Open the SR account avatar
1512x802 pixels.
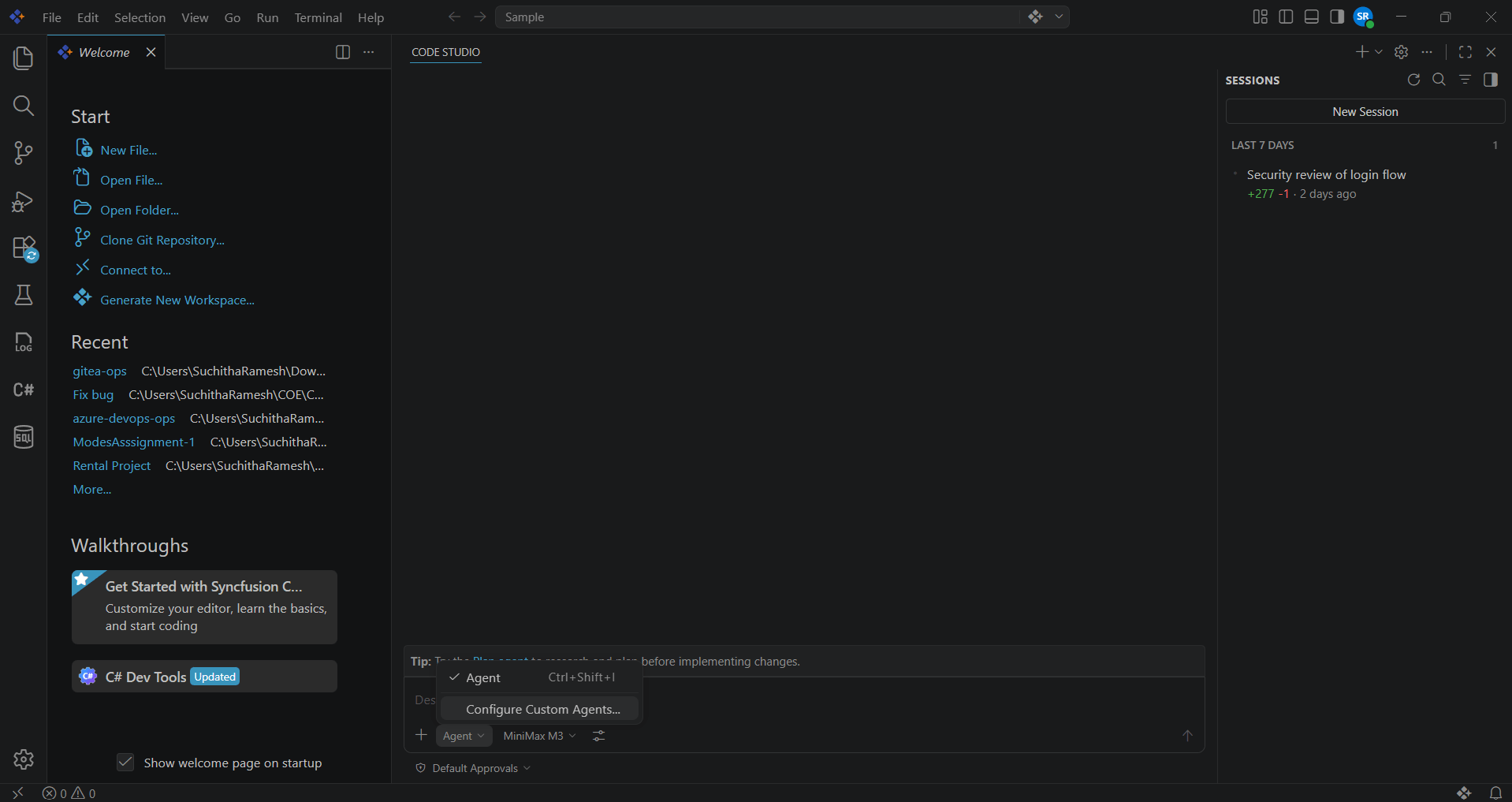pyautogui.click(x=1363, y=17)
